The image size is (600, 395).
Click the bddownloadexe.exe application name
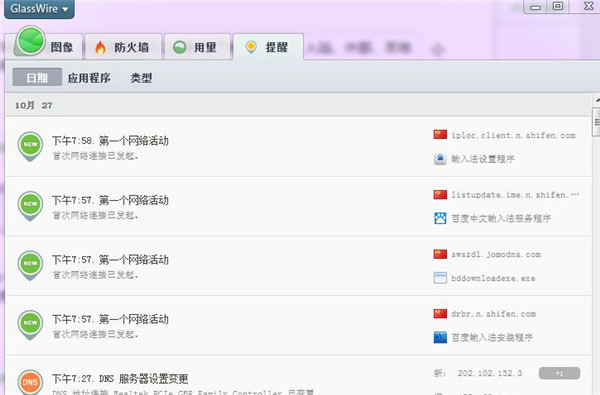[x=493, y=278]
